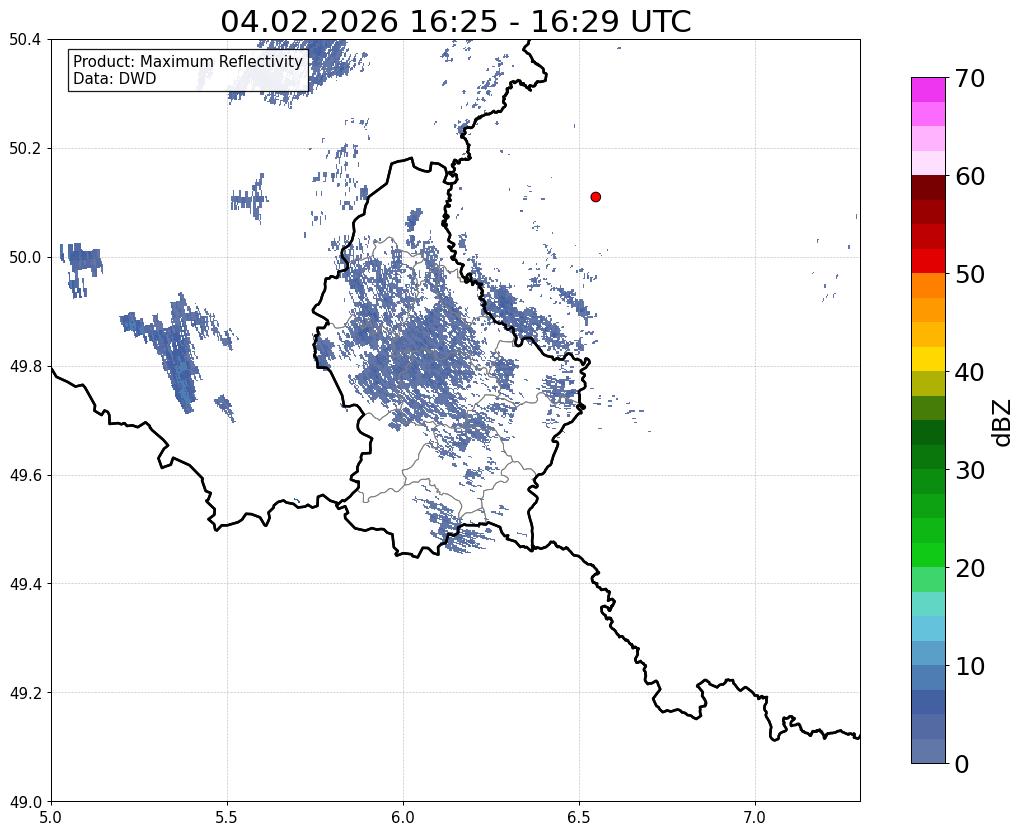Click the 5.5 longitude axis label
The height and width of the screenshot is (834, 1023).
coord(227,817)
